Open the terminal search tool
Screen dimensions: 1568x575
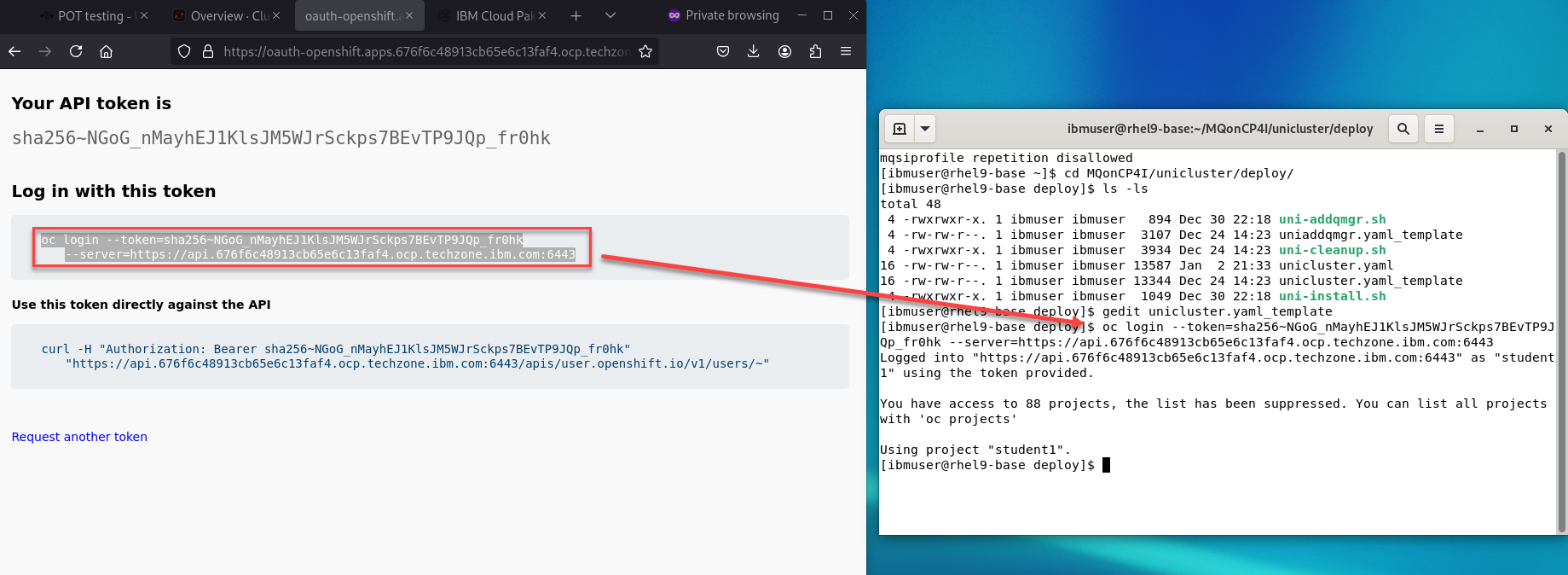click(x=1403, y=129)
